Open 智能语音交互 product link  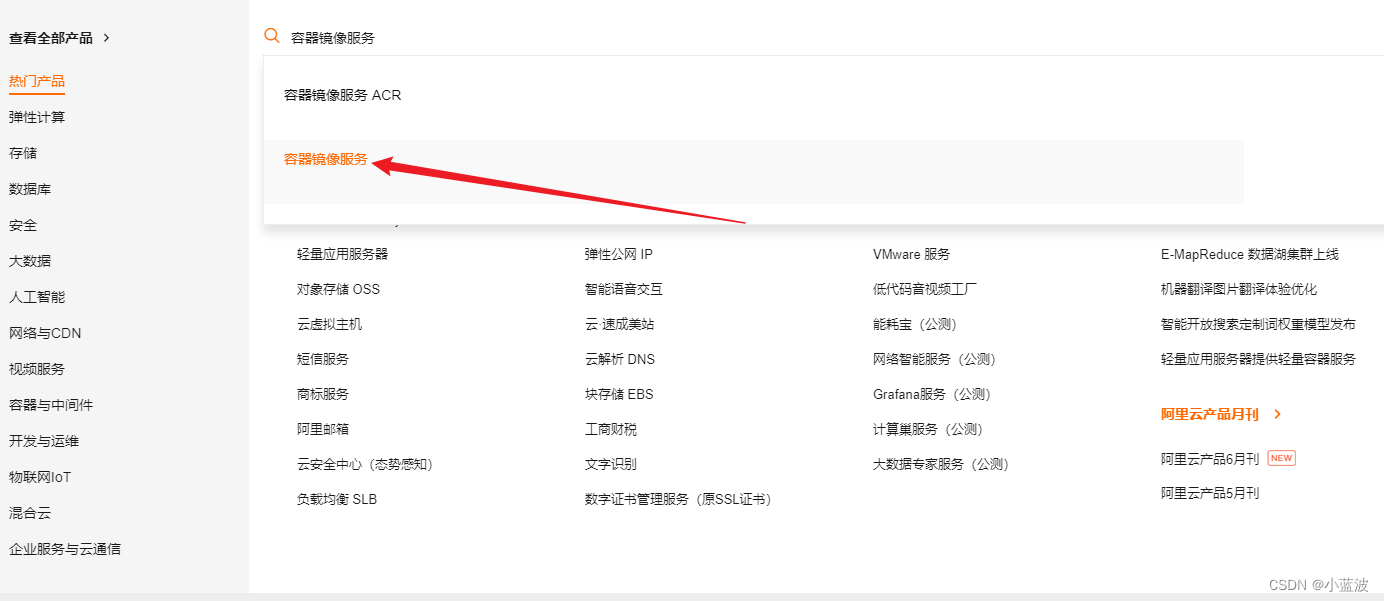(x=624, y=289)
